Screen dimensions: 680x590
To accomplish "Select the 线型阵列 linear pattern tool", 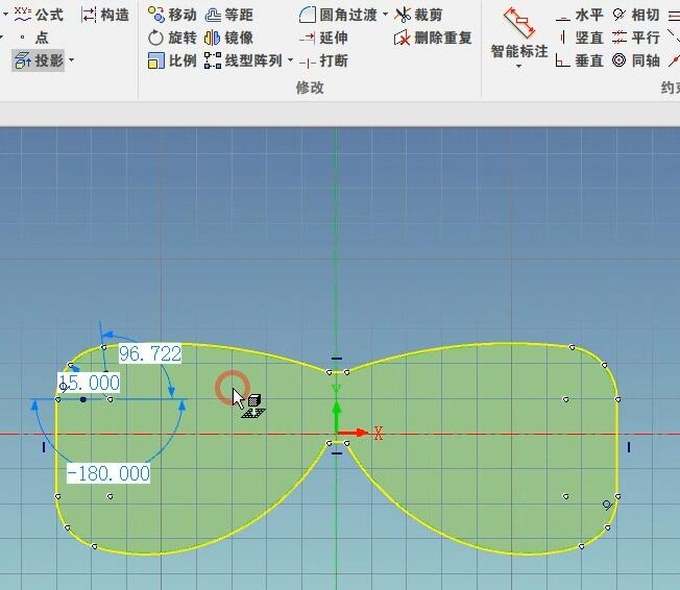I will pos(243,60).
